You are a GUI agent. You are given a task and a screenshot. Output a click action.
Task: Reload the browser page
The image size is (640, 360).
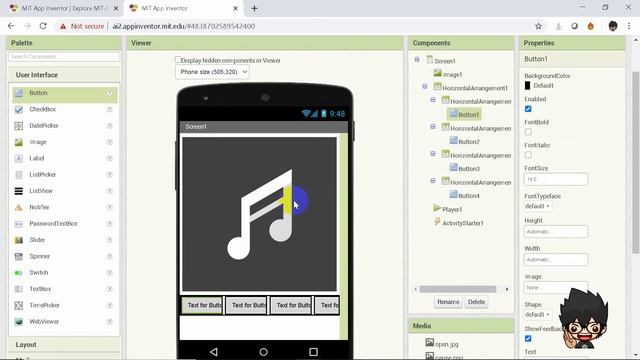43,26
